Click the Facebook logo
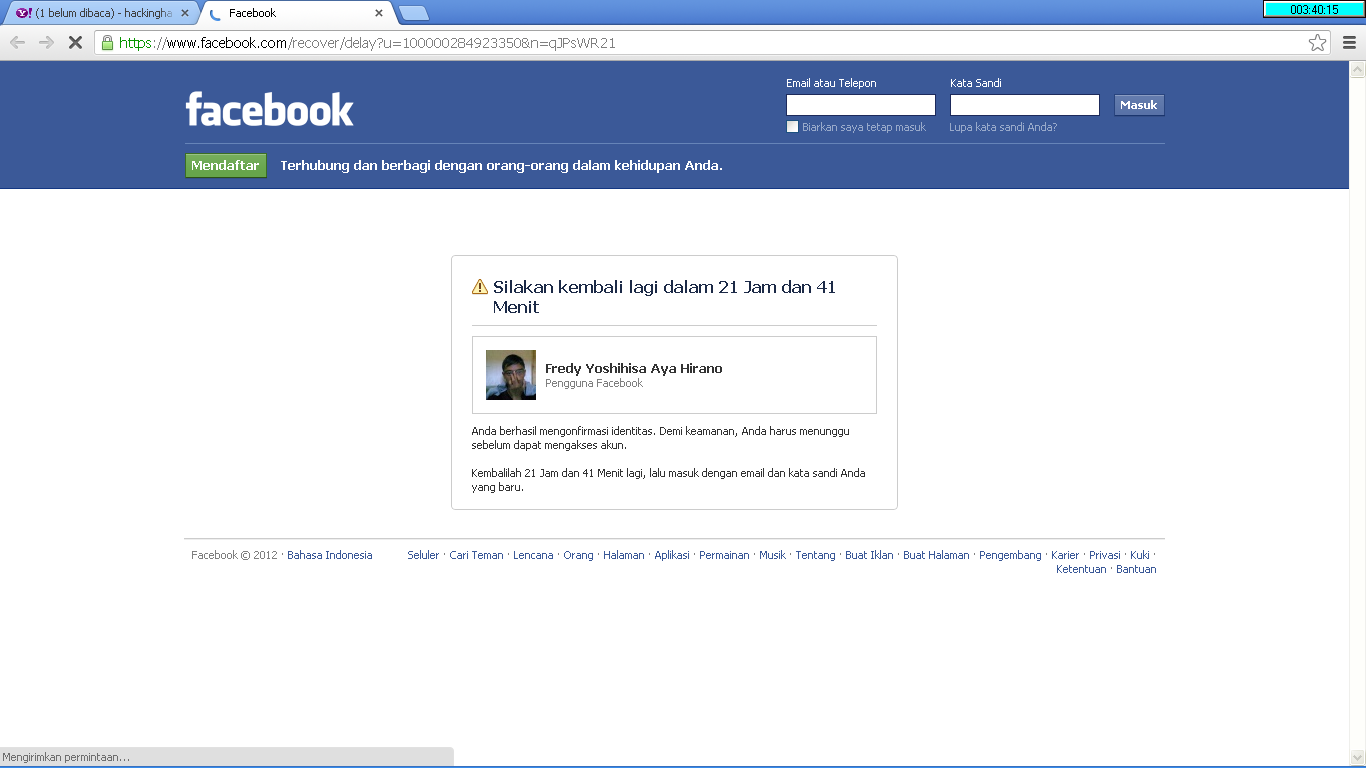 [270, 109]
